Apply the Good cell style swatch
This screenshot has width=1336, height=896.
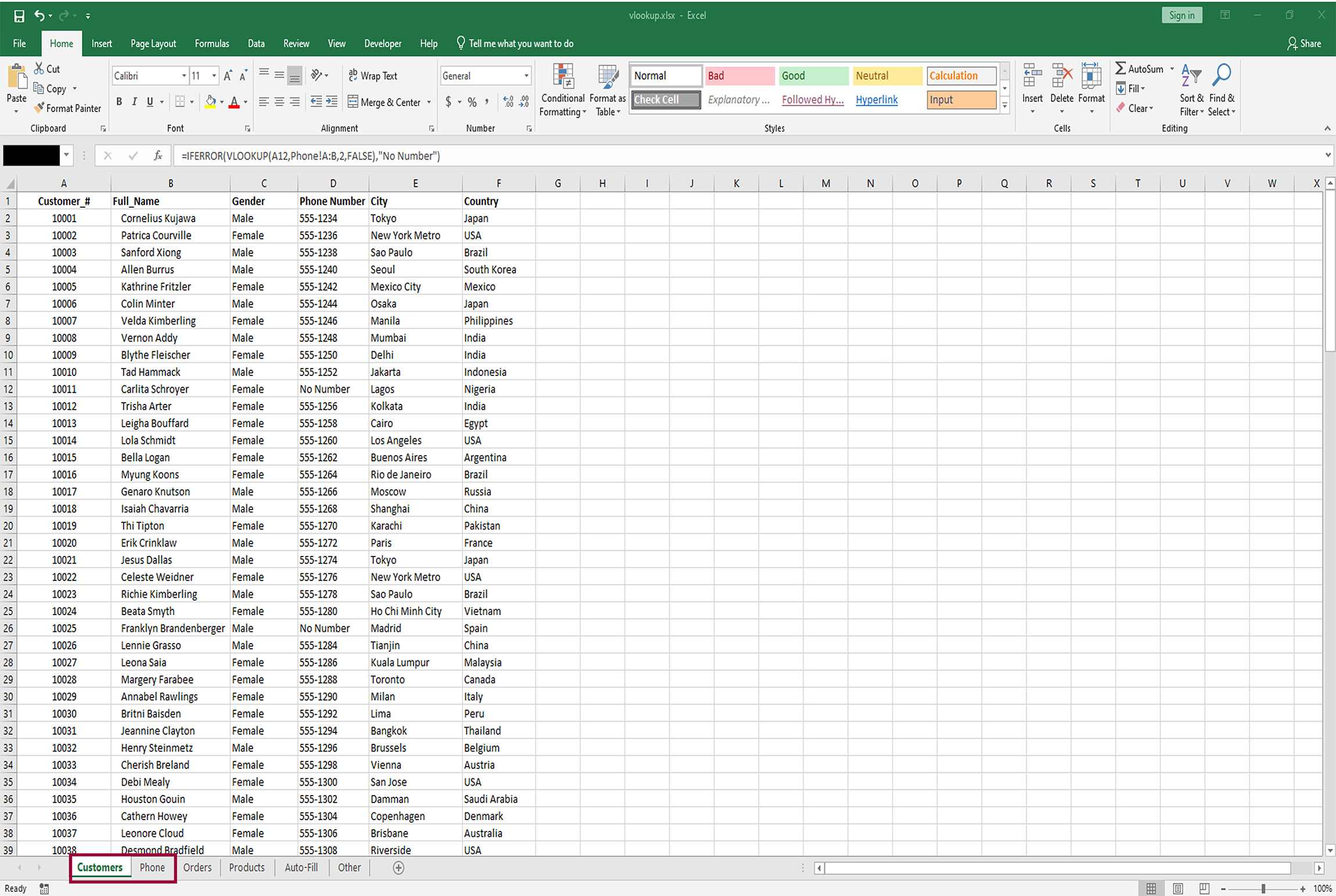[x=812, y=76]
